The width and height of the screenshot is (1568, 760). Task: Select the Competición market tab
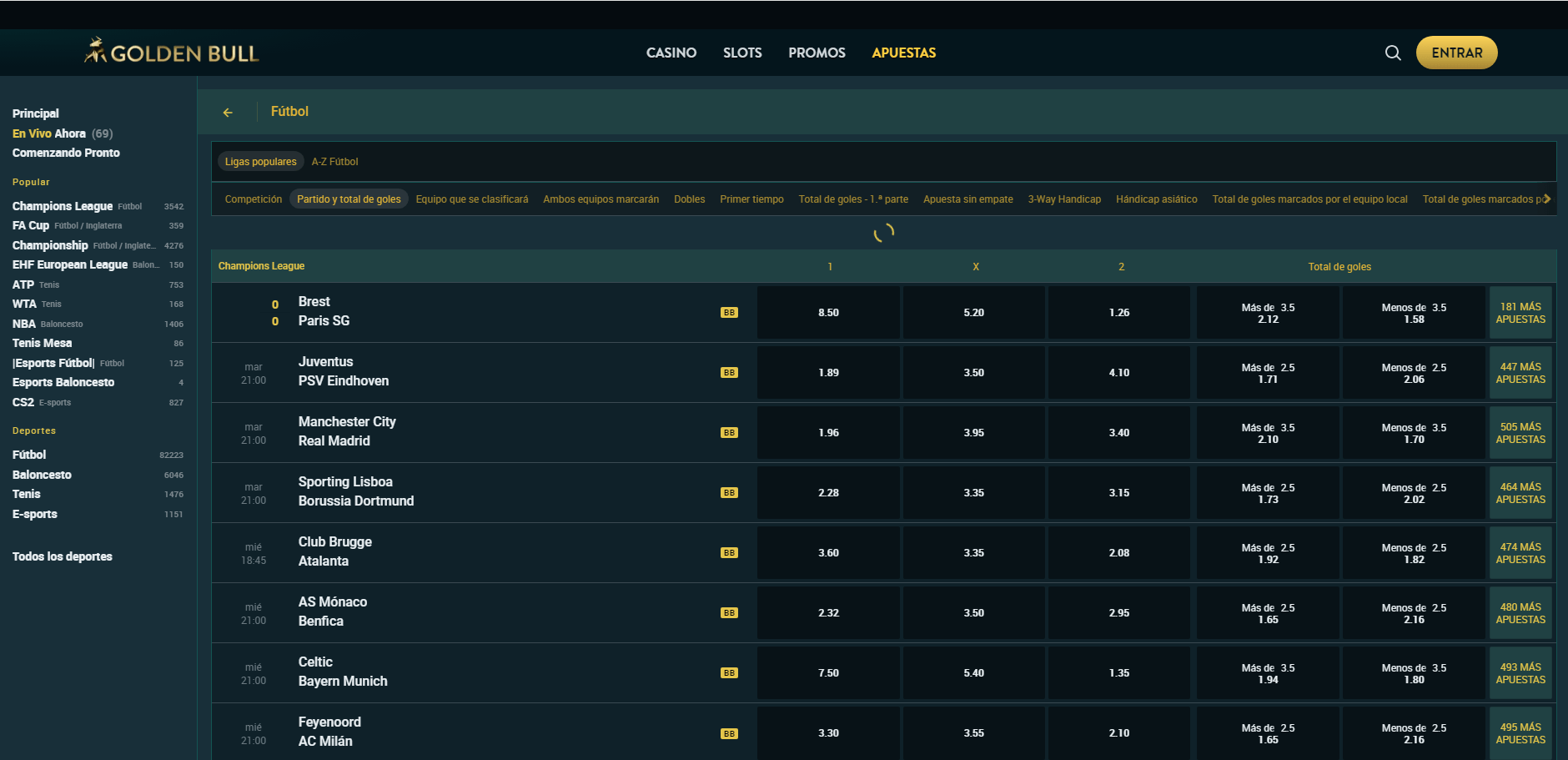254,199
